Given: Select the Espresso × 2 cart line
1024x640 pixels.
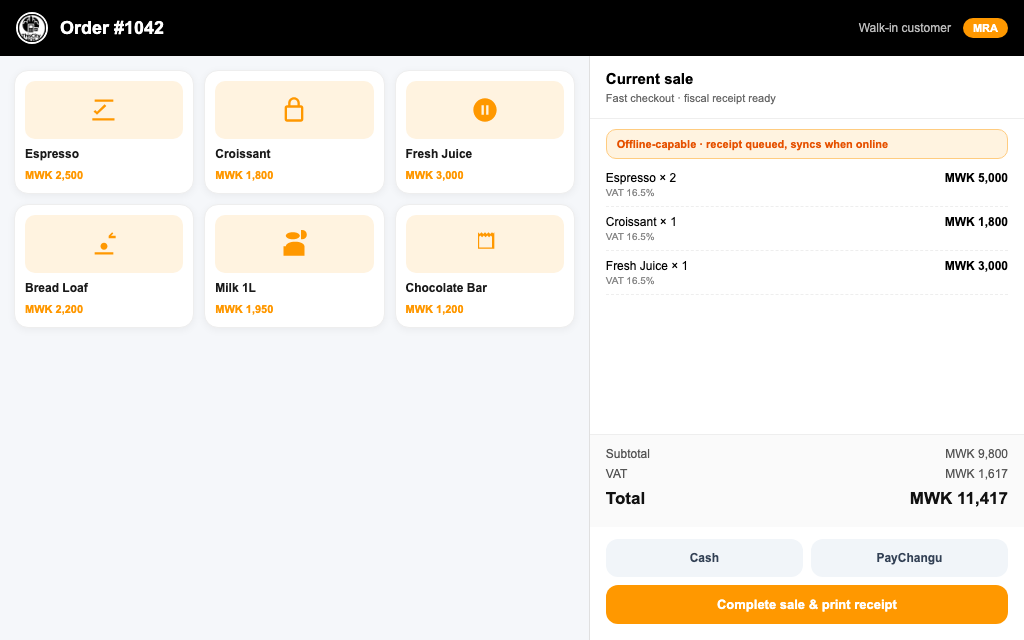Looking at the screenshot, I should pyautogui.click(x=807, y=184).
